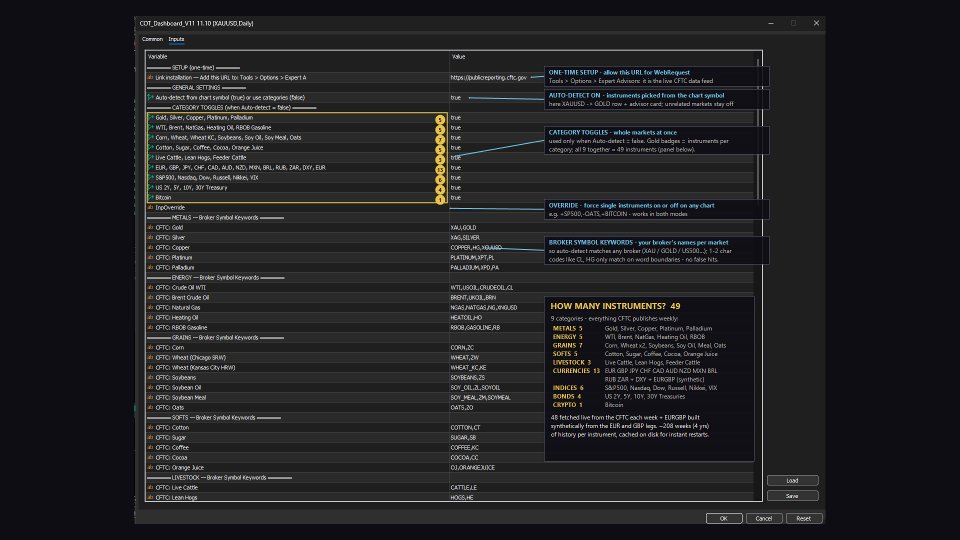Click the string icon beside CFTC: Gold
Image resolution: width=960 pixels, height=540 pixels.
coord(150,228)
